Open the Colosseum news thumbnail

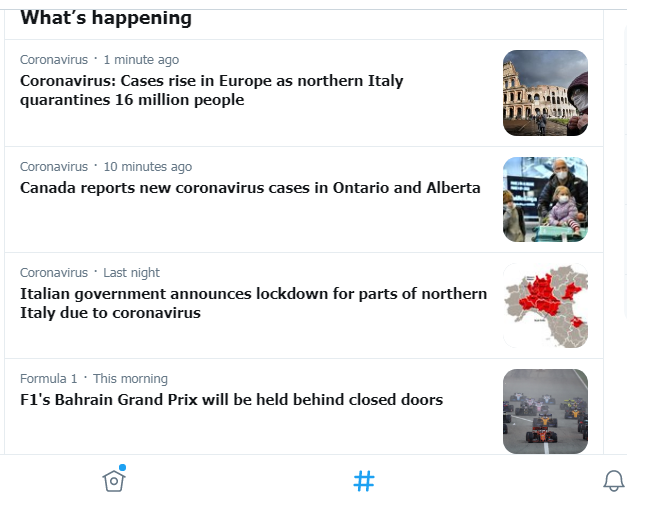pyautogui.click(x=546, y=93)
